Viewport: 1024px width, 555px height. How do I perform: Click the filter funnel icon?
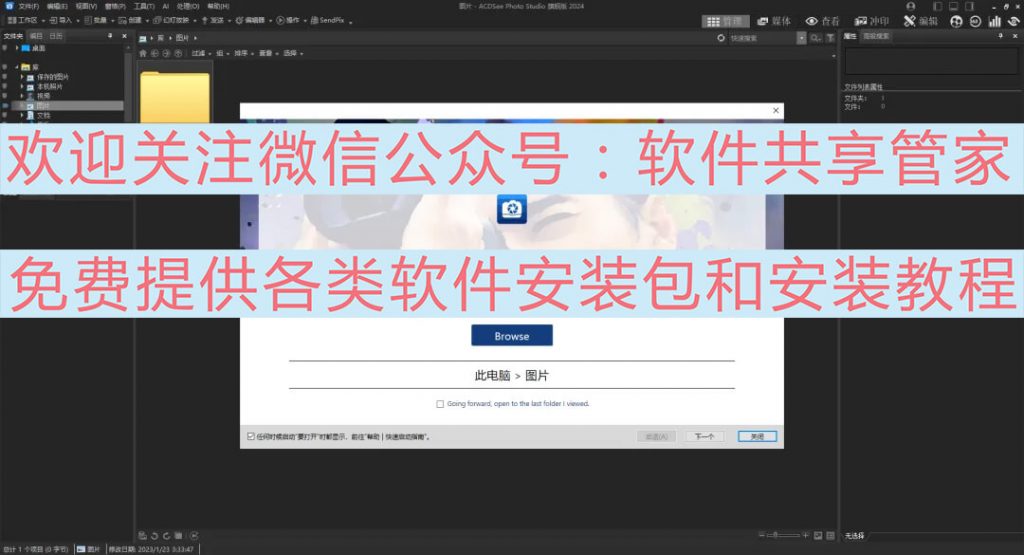pos(830,38)
